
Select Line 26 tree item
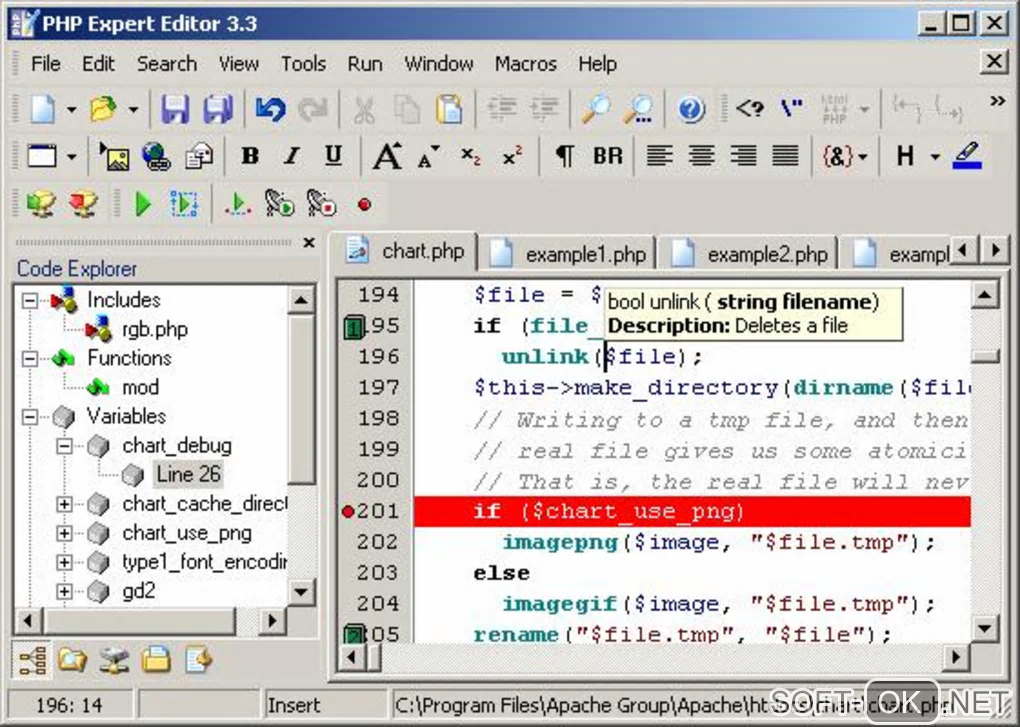(189, 474)
